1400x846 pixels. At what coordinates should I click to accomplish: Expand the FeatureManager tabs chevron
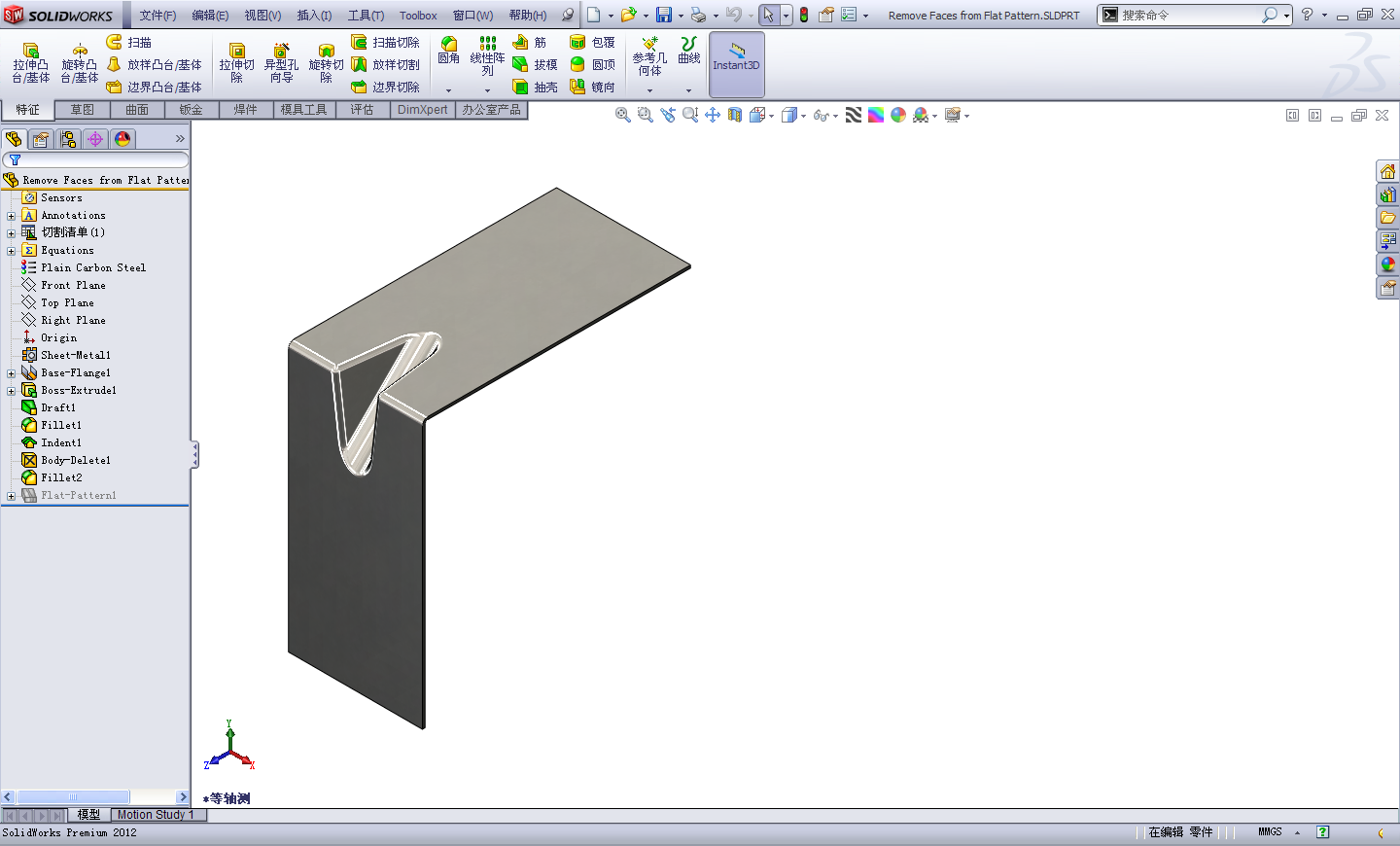coord(180,139)
